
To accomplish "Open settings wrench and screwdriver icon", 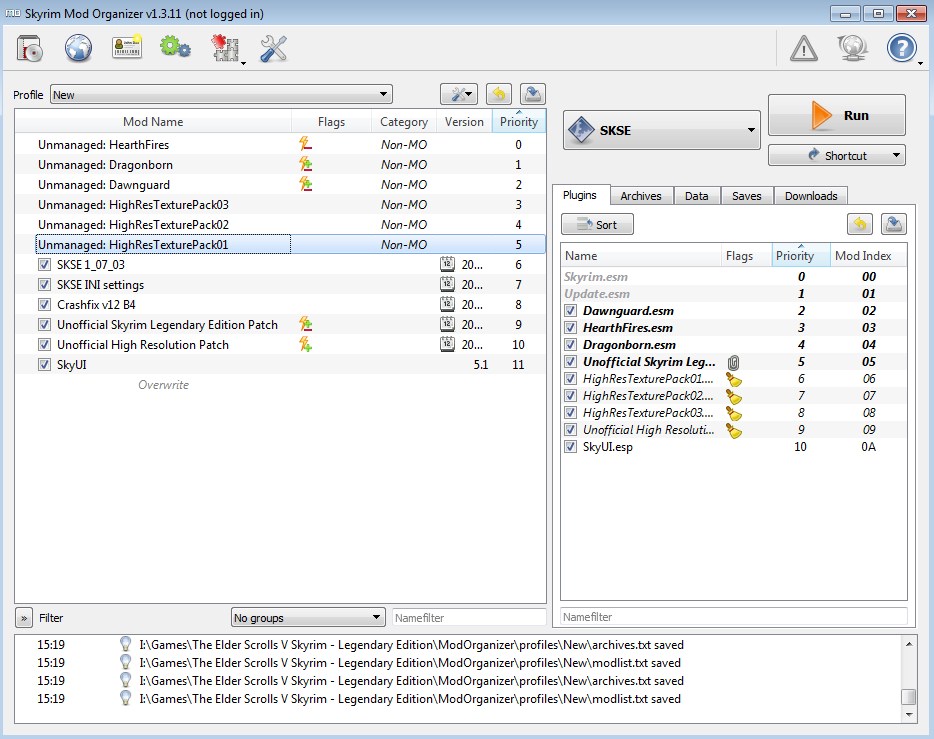I will coord(273,48).
